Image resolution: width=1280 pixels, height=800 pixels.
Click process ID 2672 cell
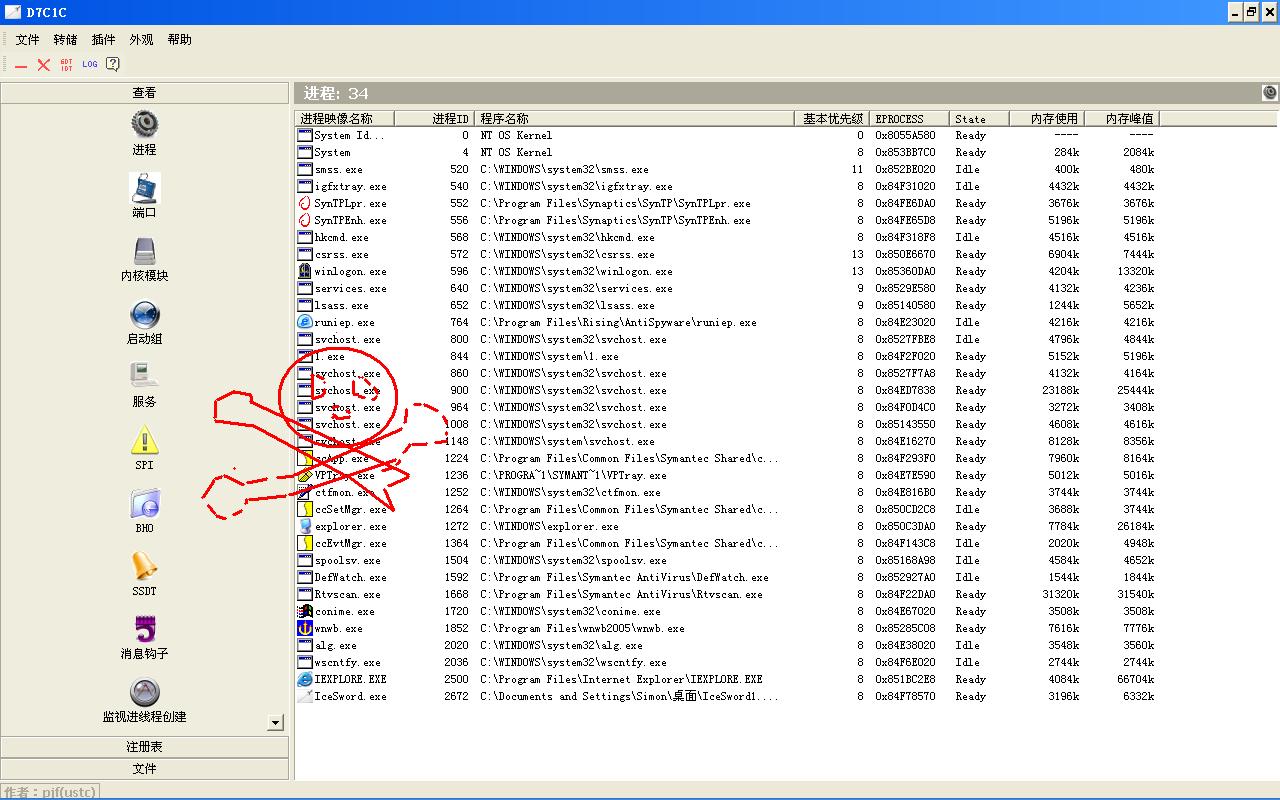[x=456, y=696]
